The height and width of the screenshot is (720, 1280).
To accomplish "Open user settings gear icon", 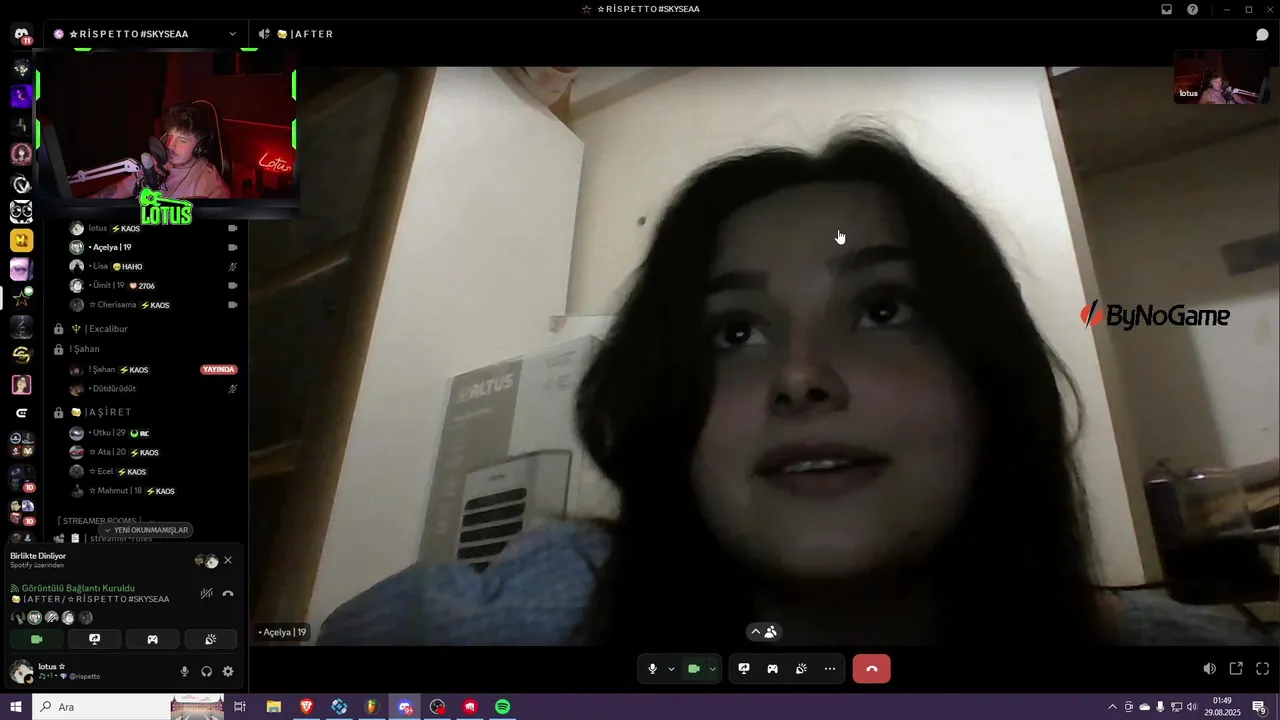I will [228, 672].
